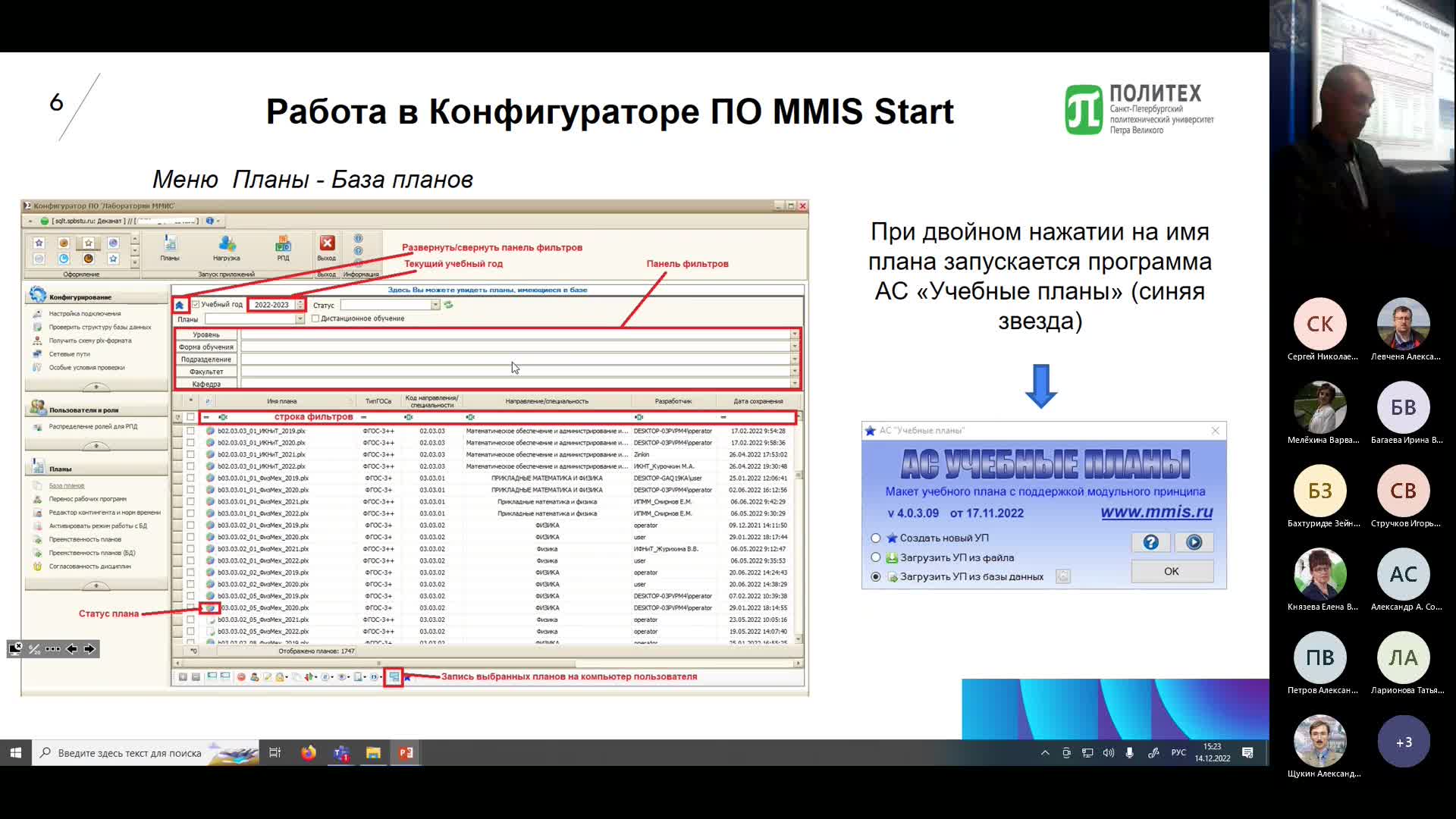Screen dimensions: 1456x819
Task: Open the Уровень filter dropdown arrow
Action: pos(795,334)
